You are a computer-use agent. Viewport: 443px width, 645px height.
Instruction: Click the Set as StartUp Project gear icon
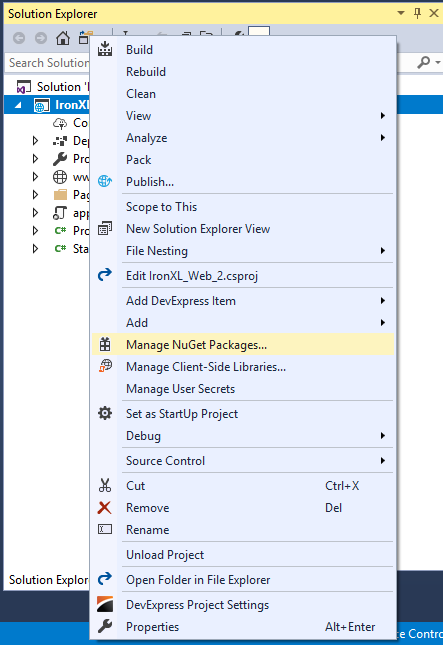click(105, 413)
